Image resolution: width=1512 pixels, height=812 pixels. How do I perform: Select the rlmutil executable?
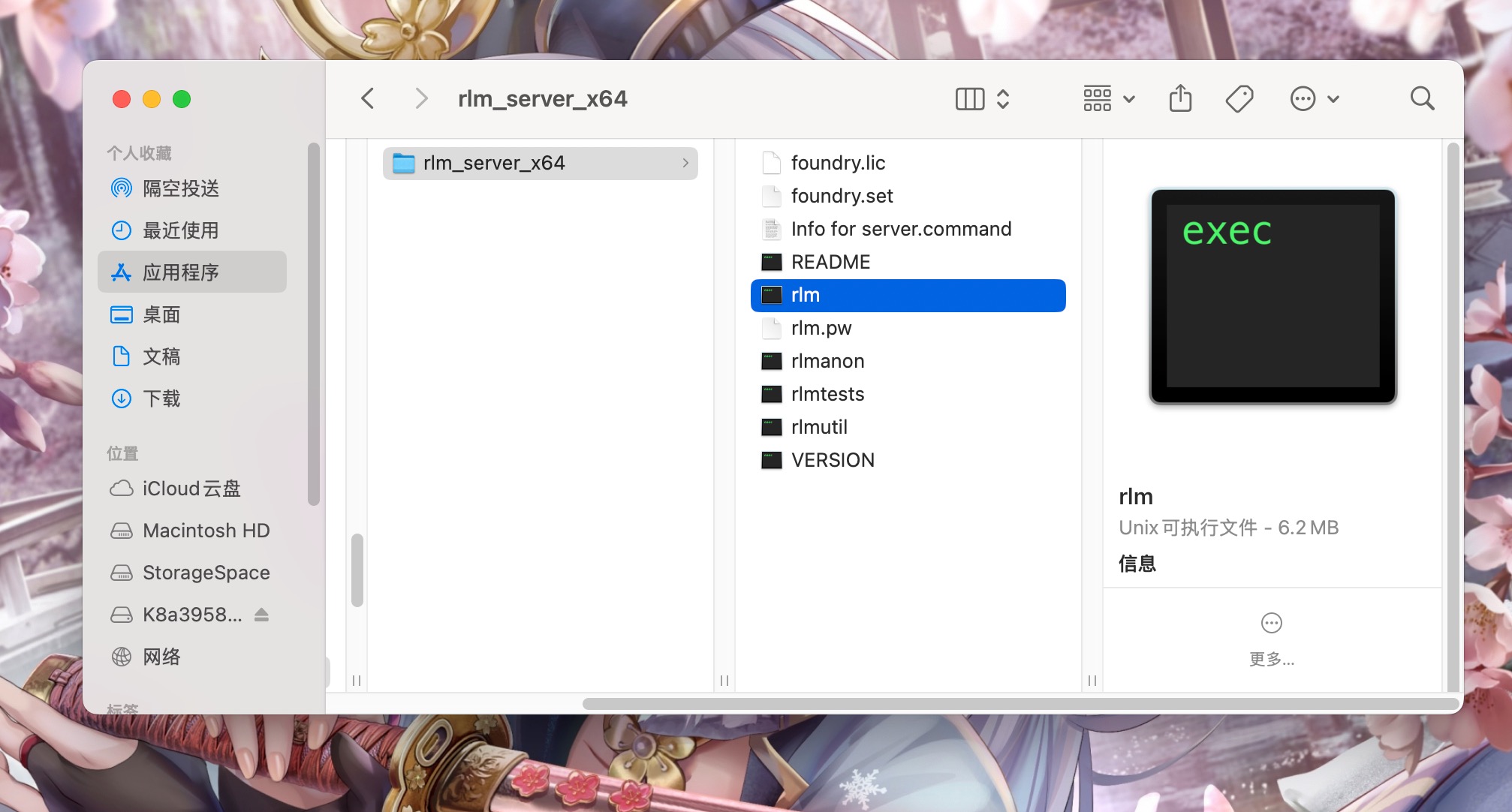[x=819, y=427]
